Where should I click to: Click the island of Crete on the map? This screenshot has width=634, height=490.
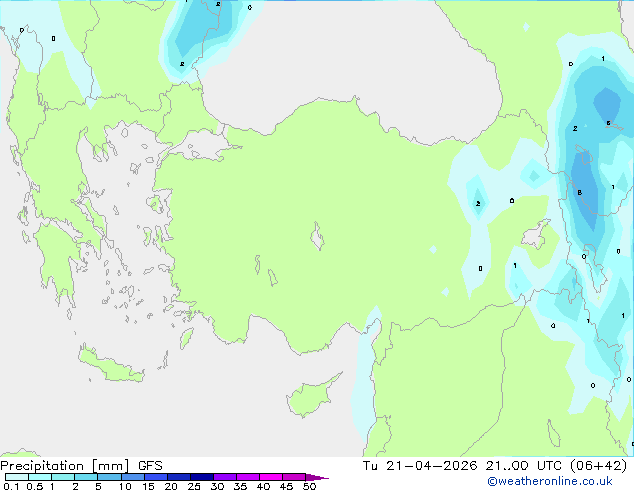tap(111, 364)
